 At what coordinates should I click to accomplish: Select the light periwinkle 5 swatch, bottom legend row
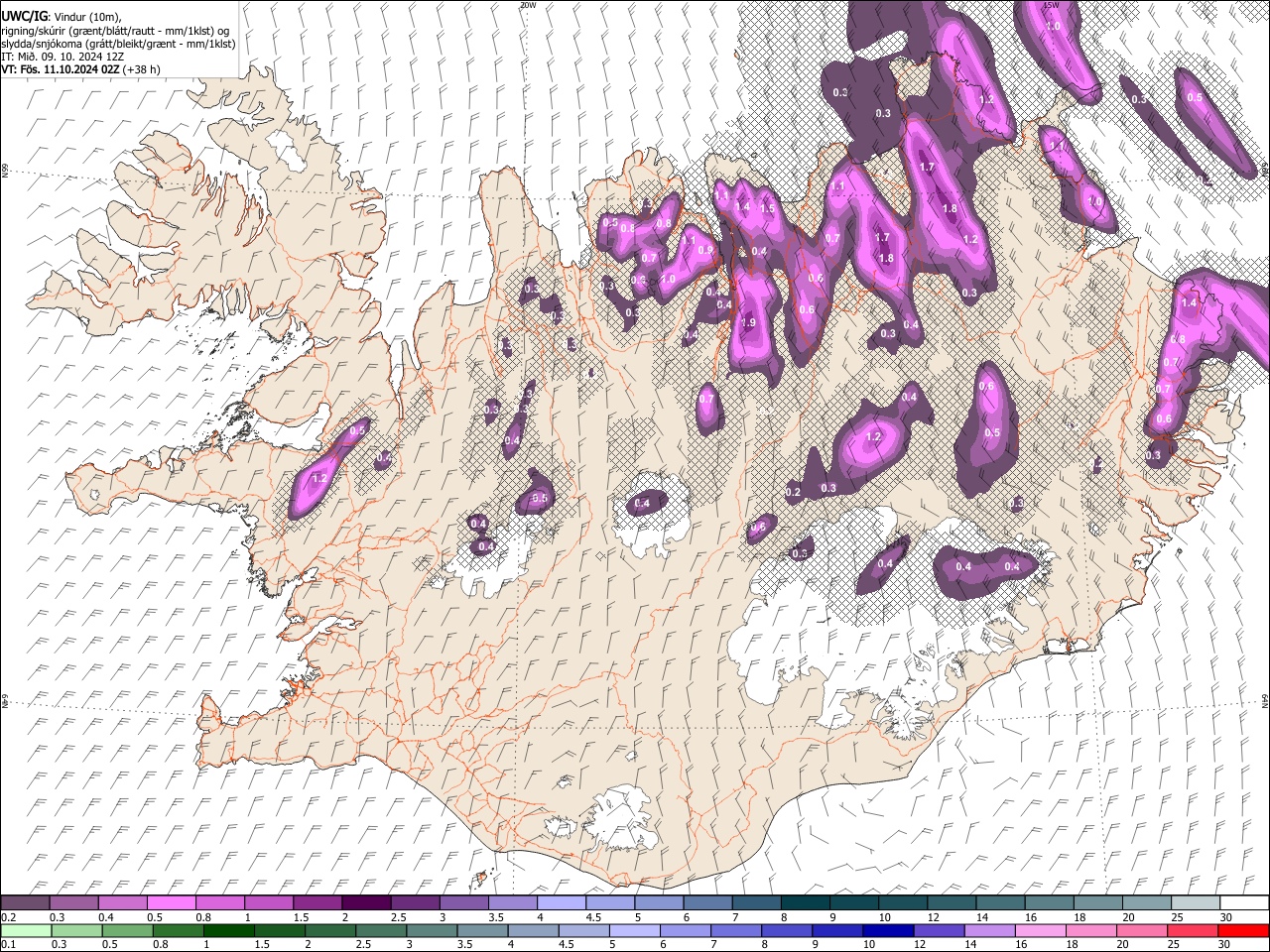pos(633,930)
